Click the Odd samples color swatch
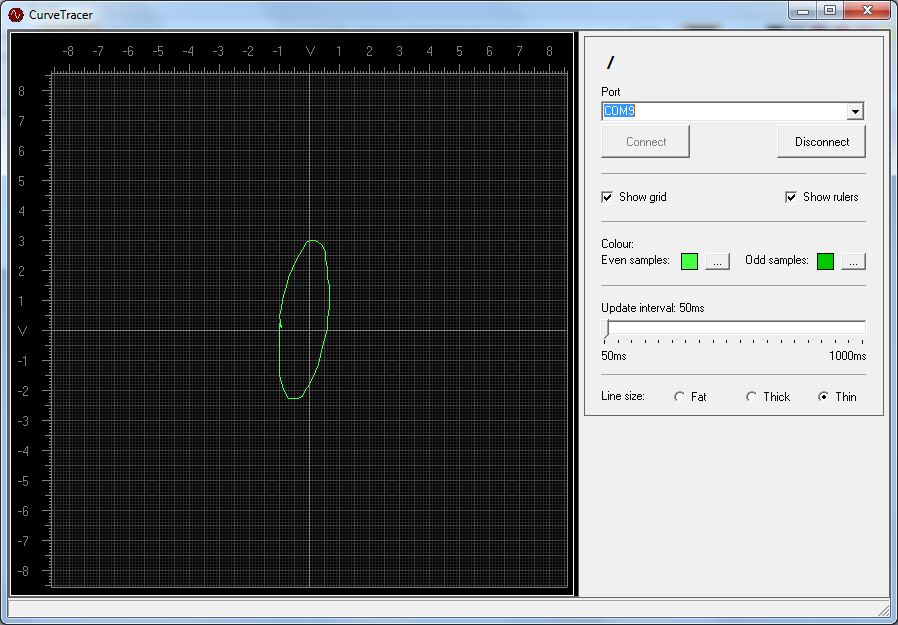898x625 pixels. coord(825,261)
